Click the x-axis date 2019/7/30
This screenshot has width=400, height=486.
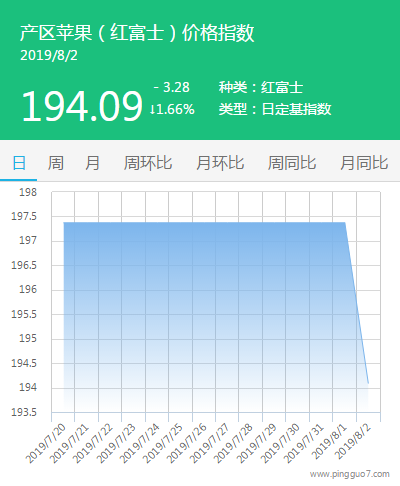click(x=281, y=443)
